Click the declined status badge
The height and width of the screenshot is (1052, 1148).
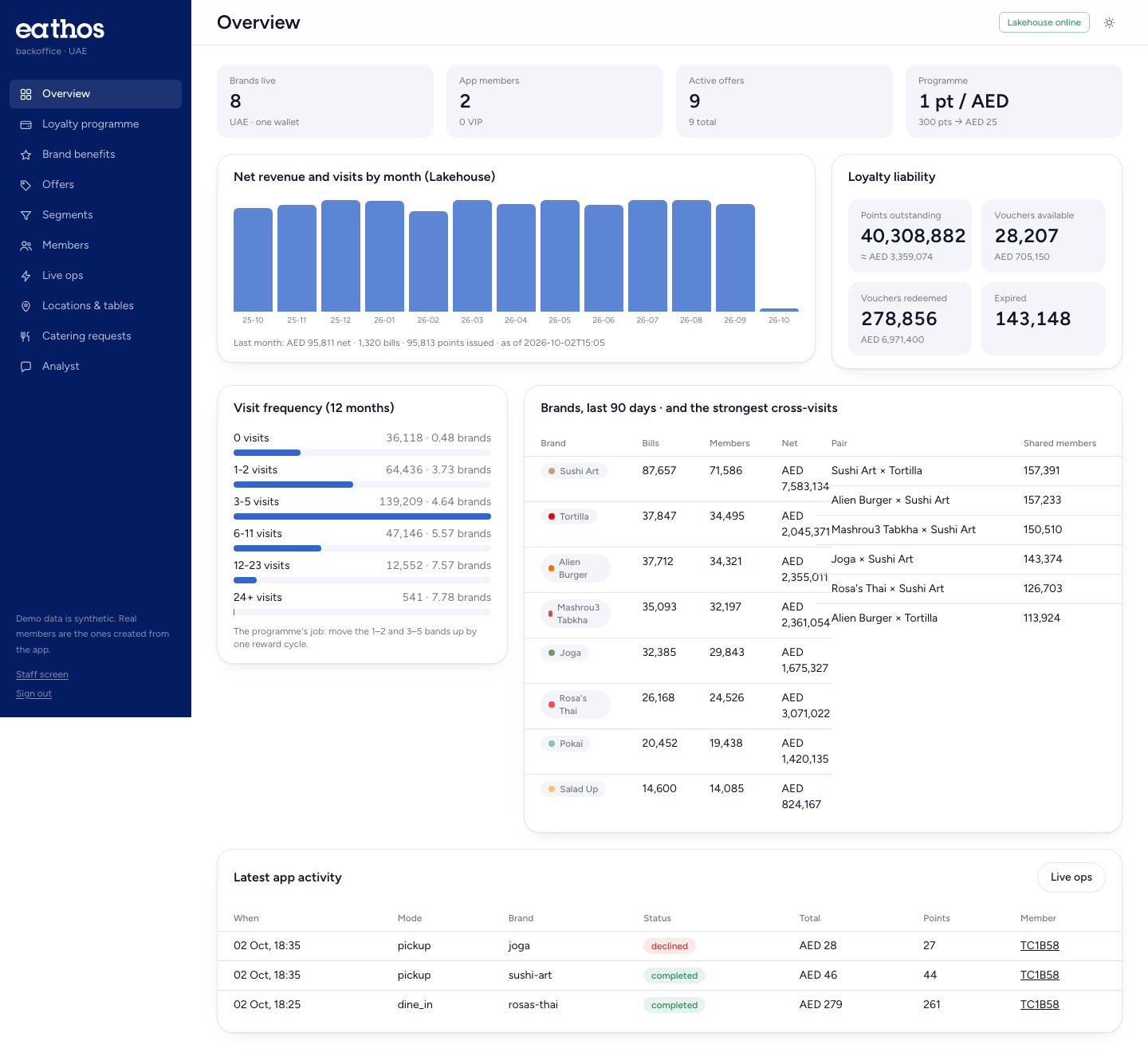click(670, 946)
